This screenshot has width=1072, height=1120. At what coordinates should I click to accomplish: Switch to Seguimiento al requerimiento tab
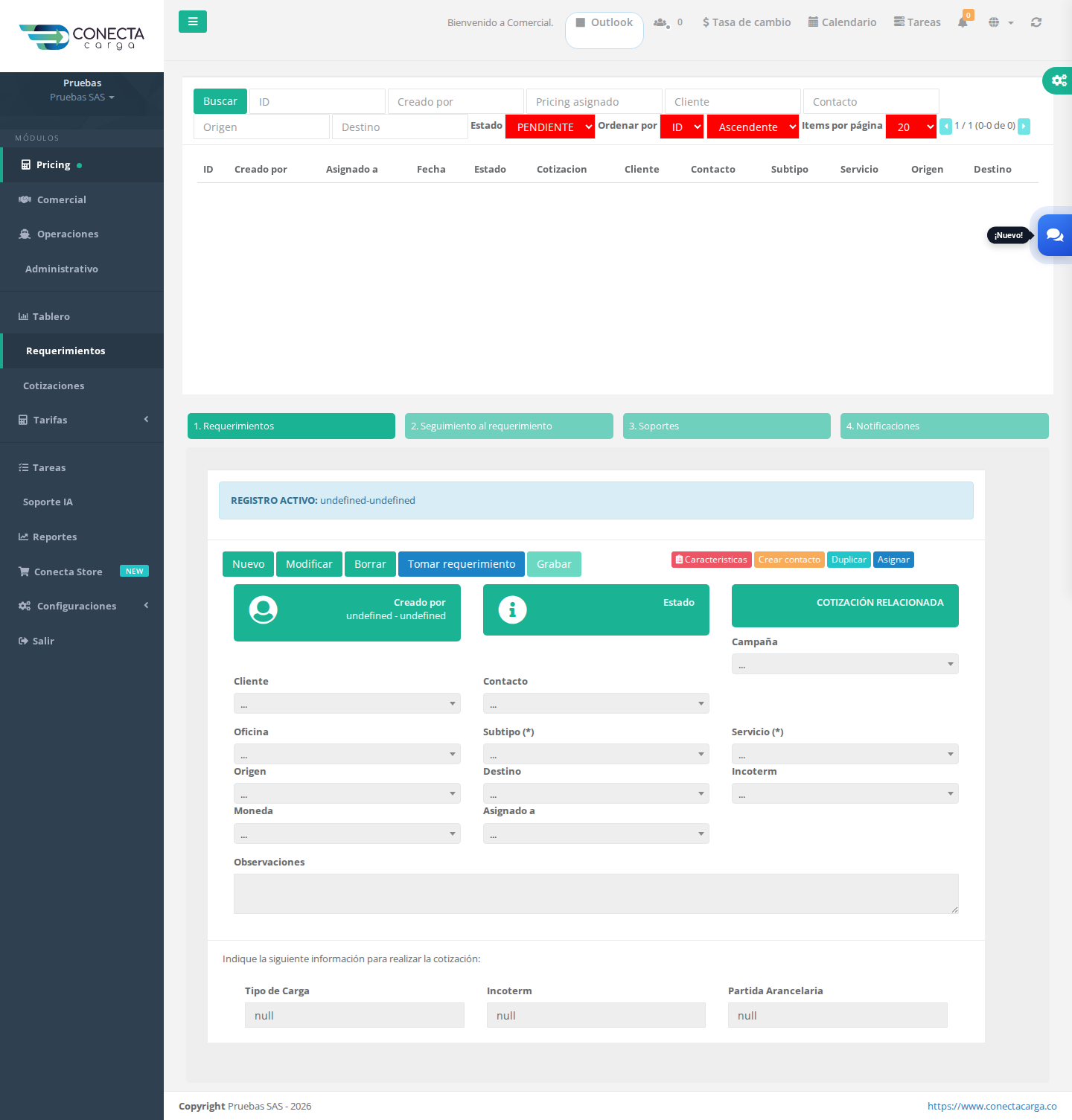[x=509, y=426]
